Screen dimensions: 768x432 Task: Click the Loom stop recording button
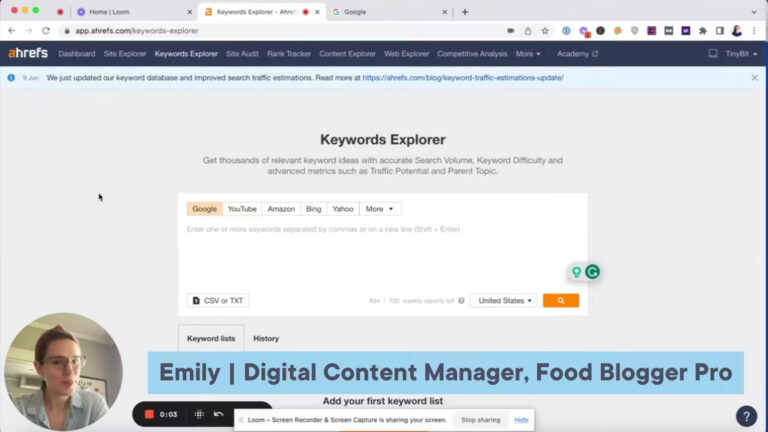coord(149,414)
